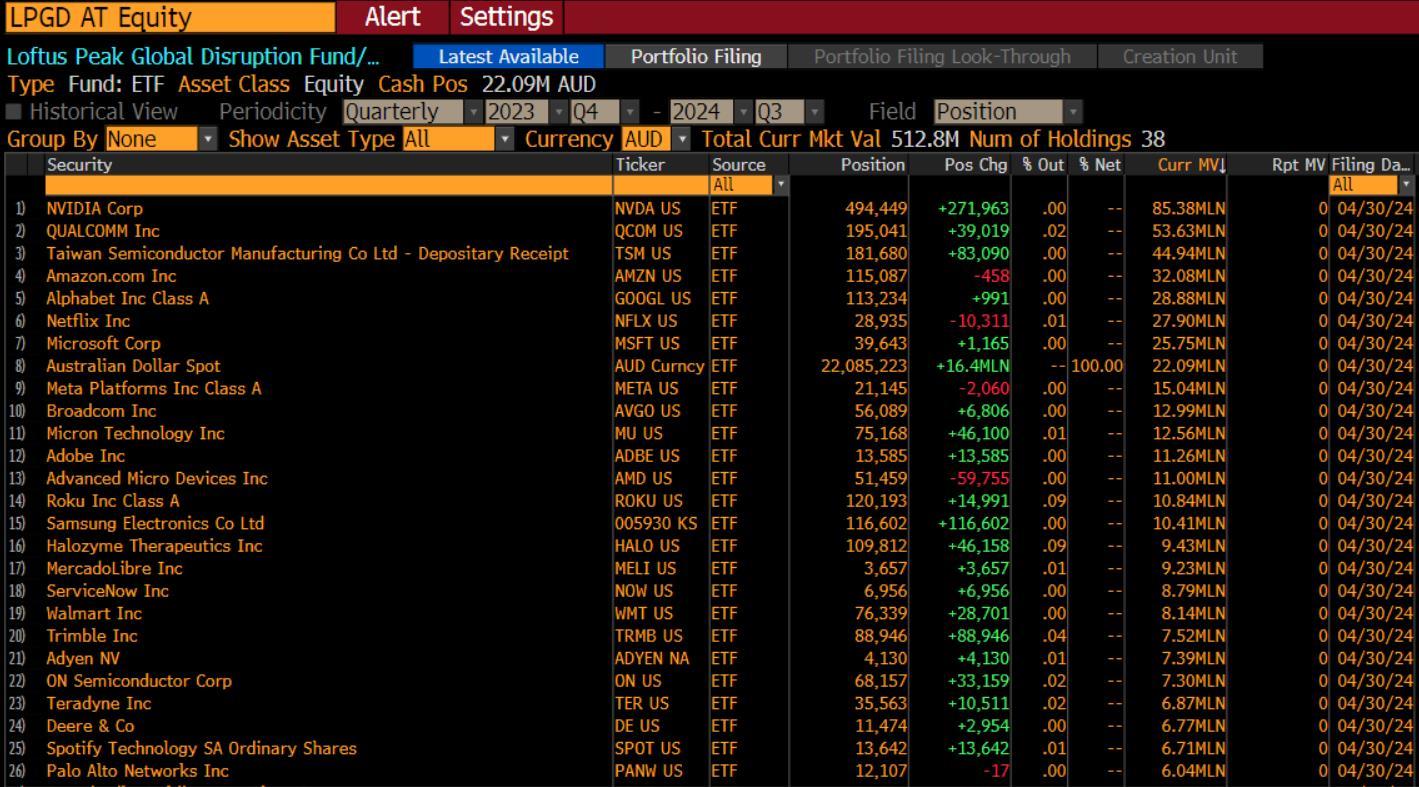Select the Meta Platforms Inc Class A row
Screen dimensions: 1419x787
tap(709, 388)
